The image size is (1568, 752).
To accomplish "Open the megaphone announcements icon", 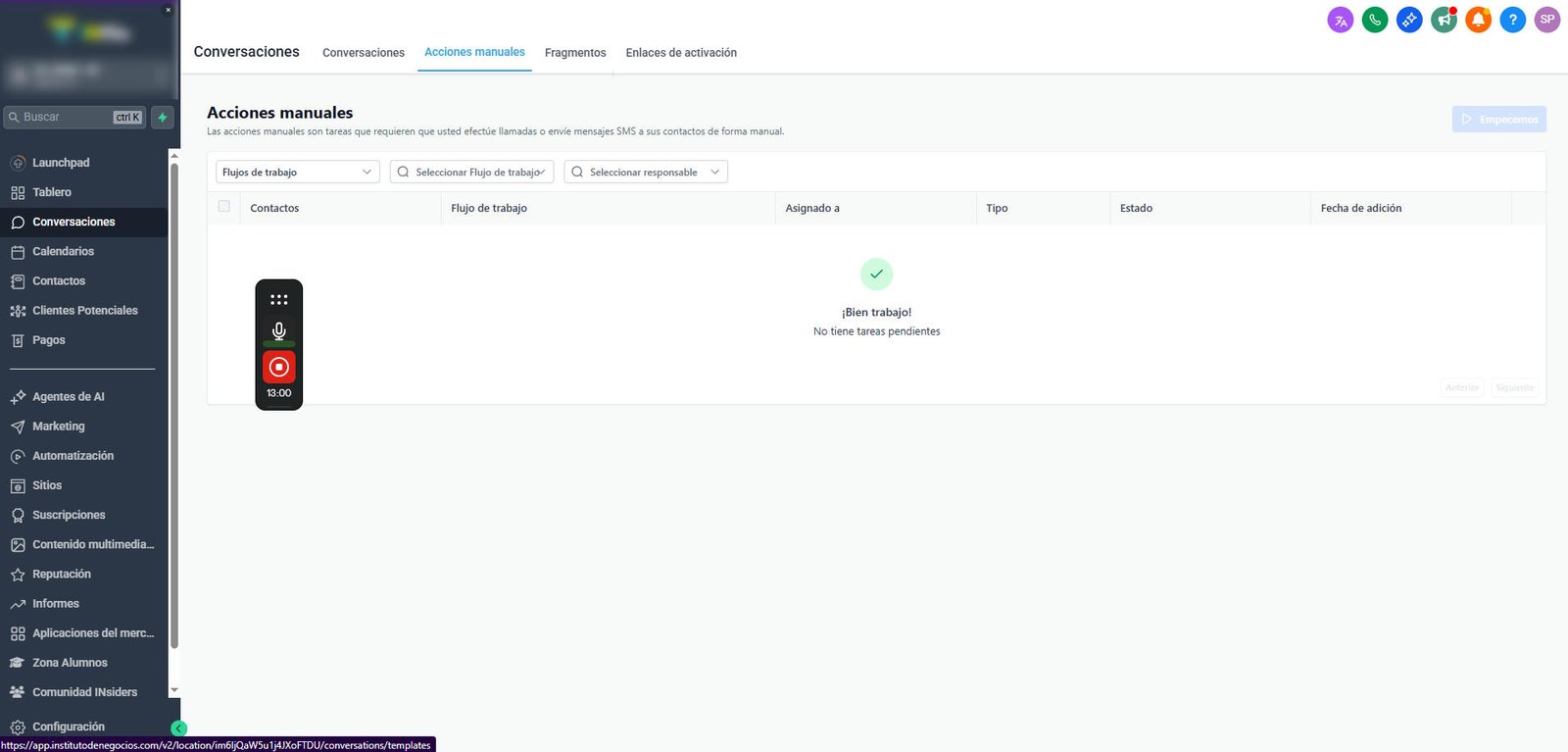I will click(x=1444, y=20).
